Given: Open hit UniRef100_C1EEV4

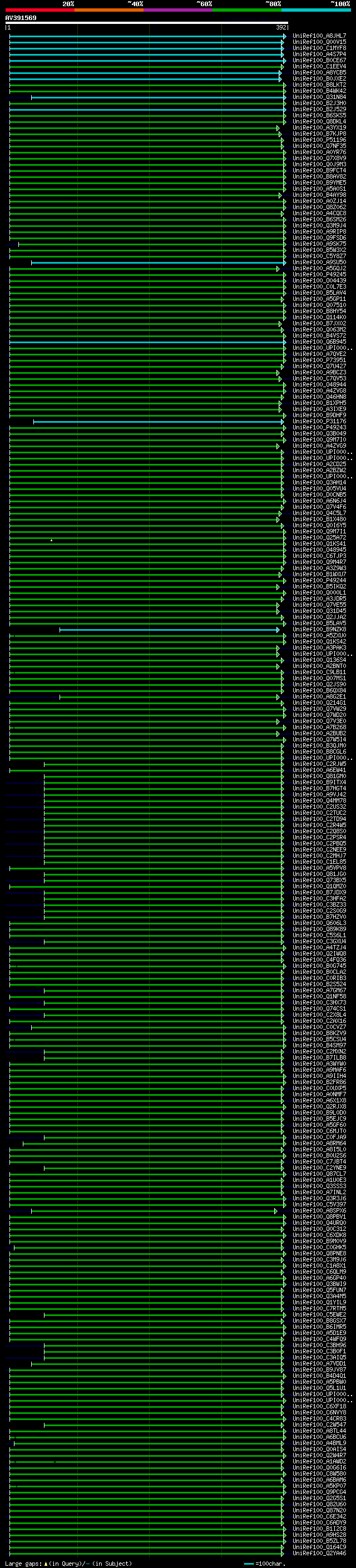Looking at the screenshot, I should pyautogui.click(x=319, y=66).
